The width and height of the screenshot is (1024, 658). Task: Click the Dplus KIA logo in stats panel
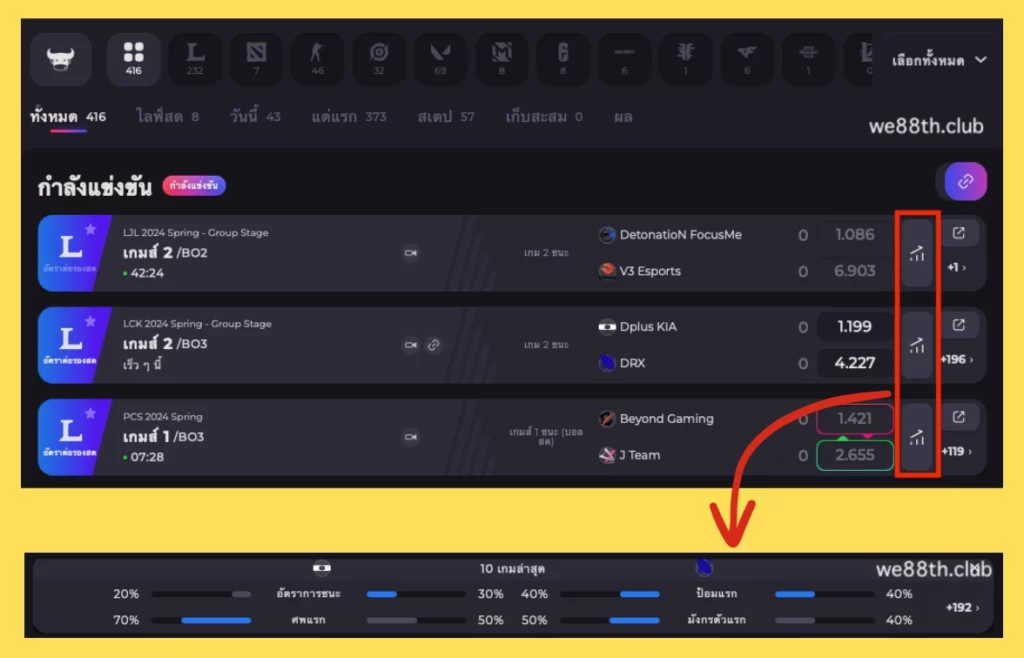coord(321,568)
